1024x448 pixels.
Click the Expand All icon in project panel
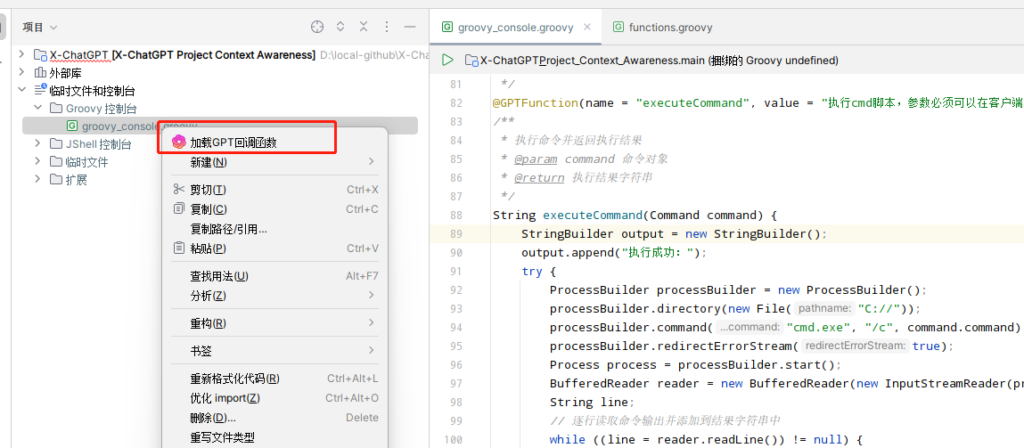point(341,27)
